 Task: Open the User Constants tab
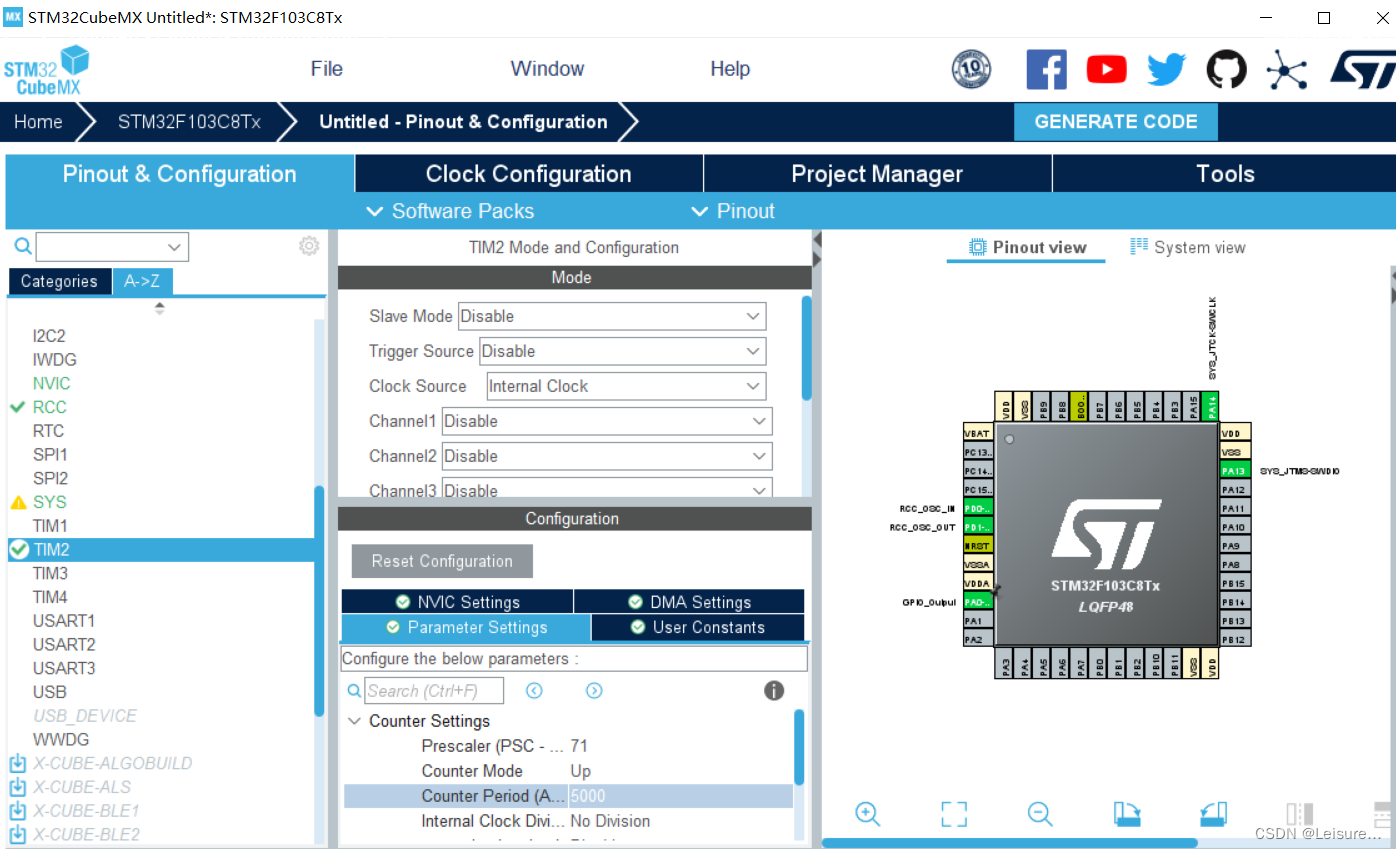pos(698,628)
